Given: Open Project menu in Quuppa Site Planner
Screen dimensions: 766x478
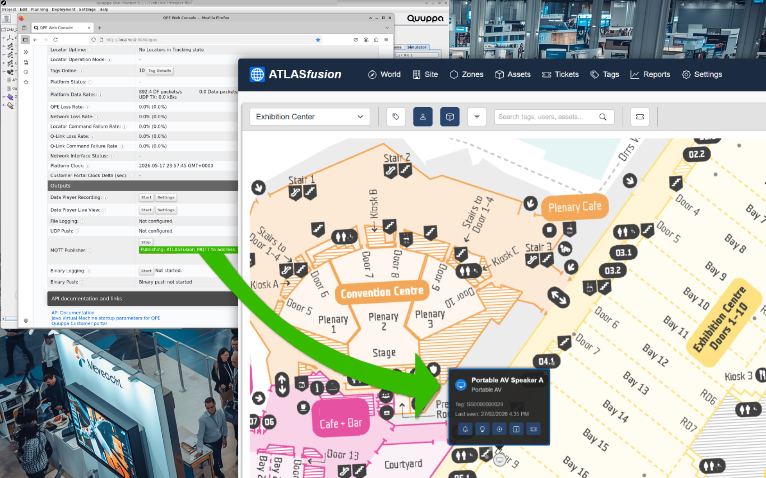Looking at the screenshot, I should click(9, 9).
